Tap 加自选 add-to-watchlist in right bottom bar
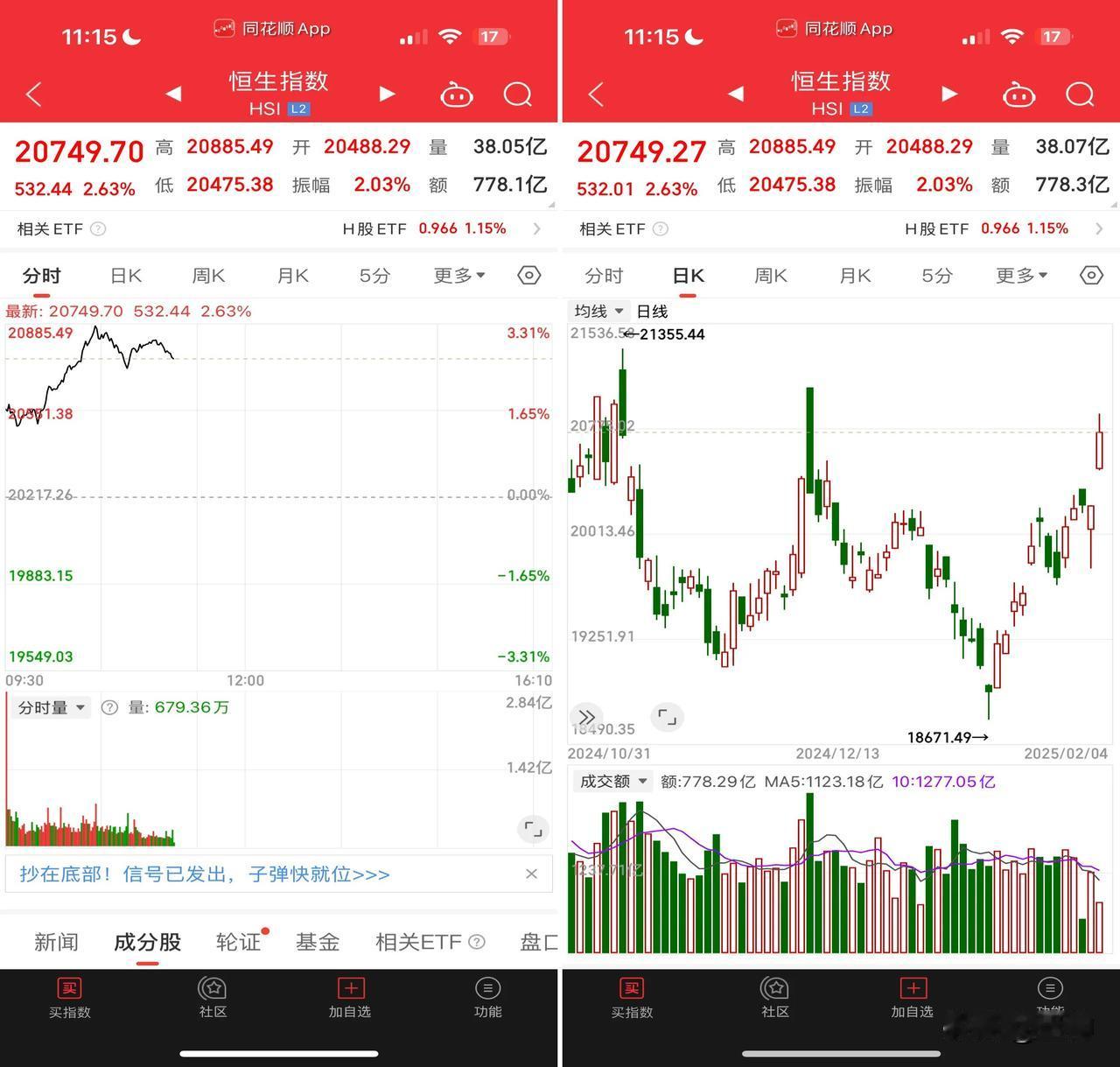Viewport: 1120px width, 1067px height. (913, 999)
